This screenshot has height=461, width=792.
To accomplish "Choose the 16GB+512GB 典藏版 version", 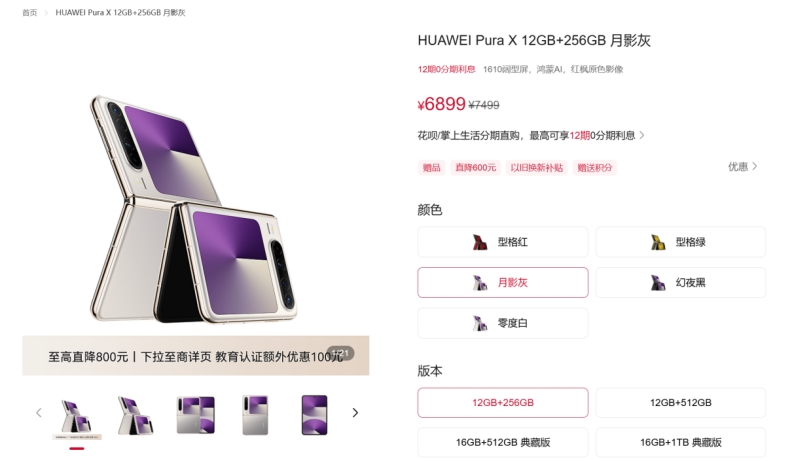I will click(x=503, y=442).
